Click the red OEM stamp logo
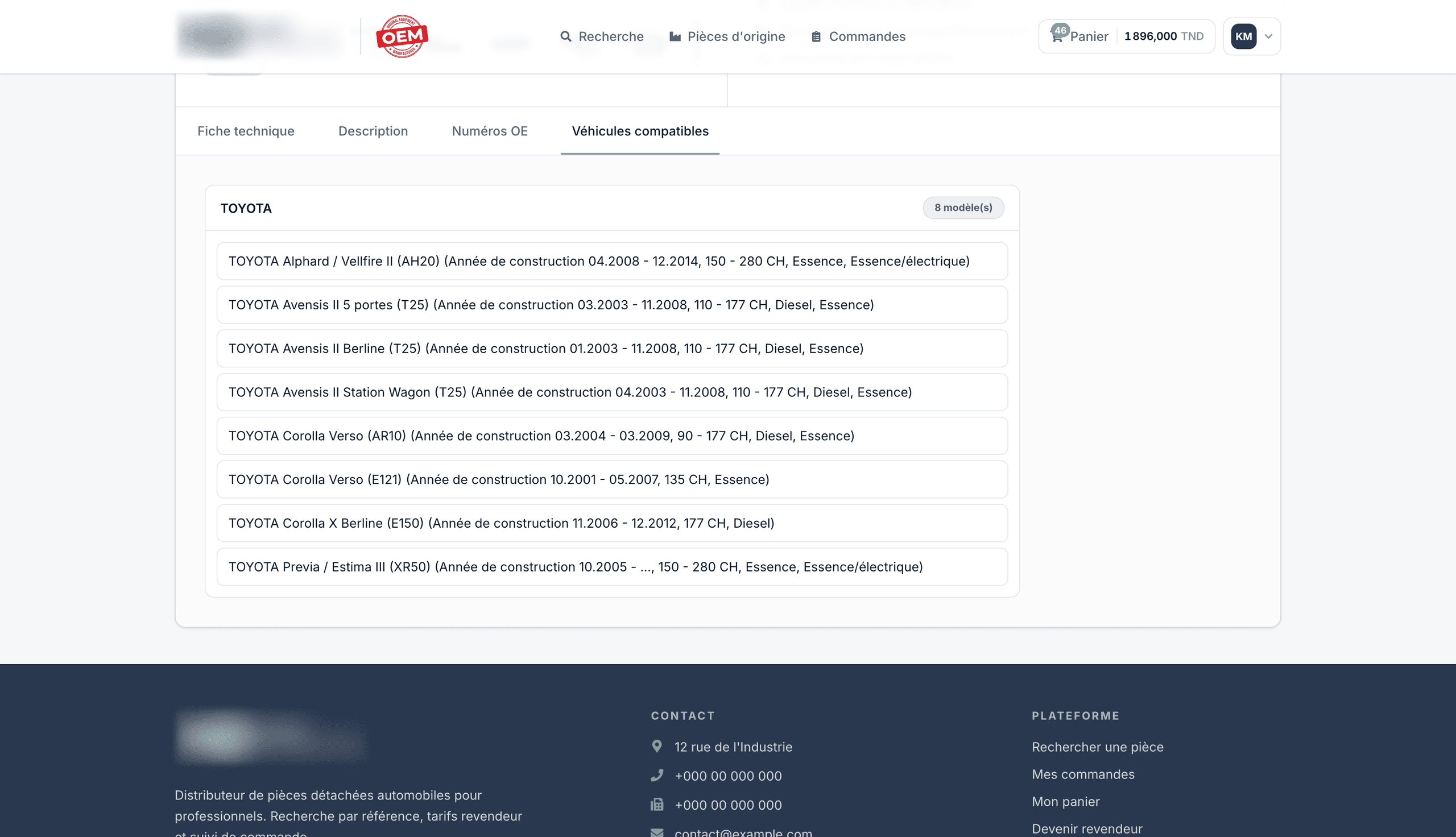Screen dimensions: 1456x837 tap(402, 36)
